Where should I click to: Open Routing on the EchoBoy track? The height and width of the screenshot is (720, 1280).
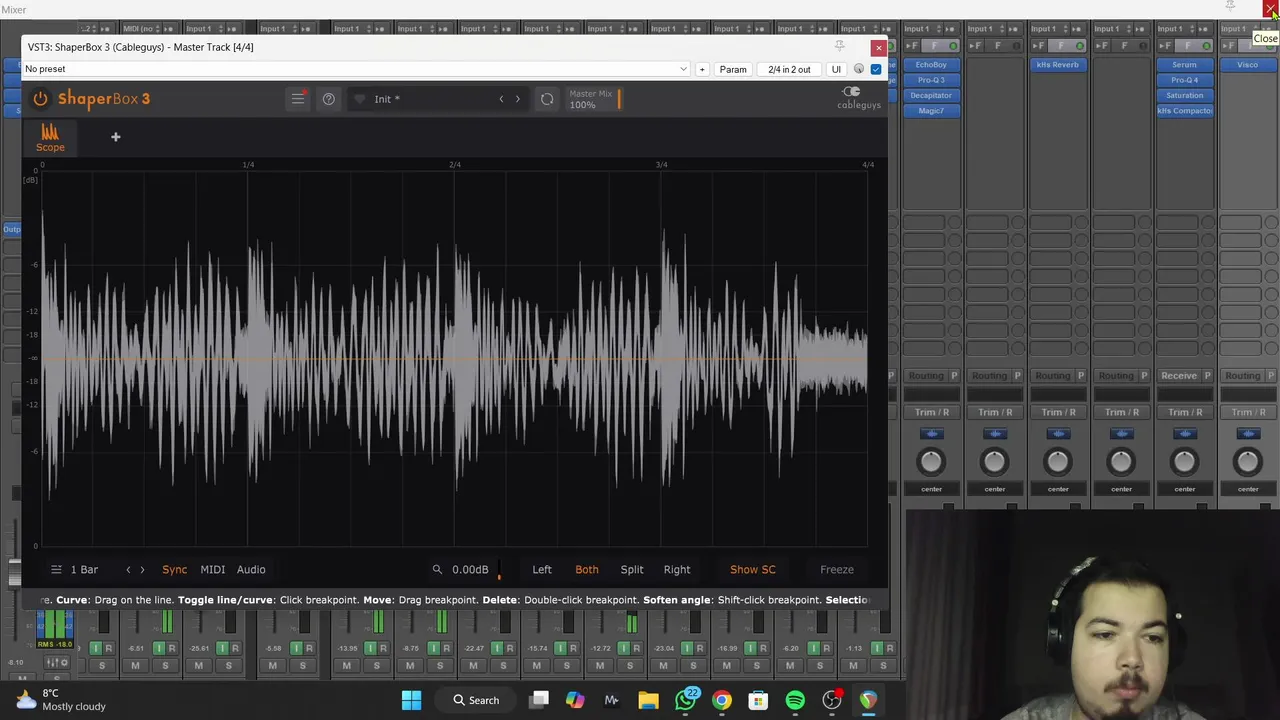(x=925, y=376)
